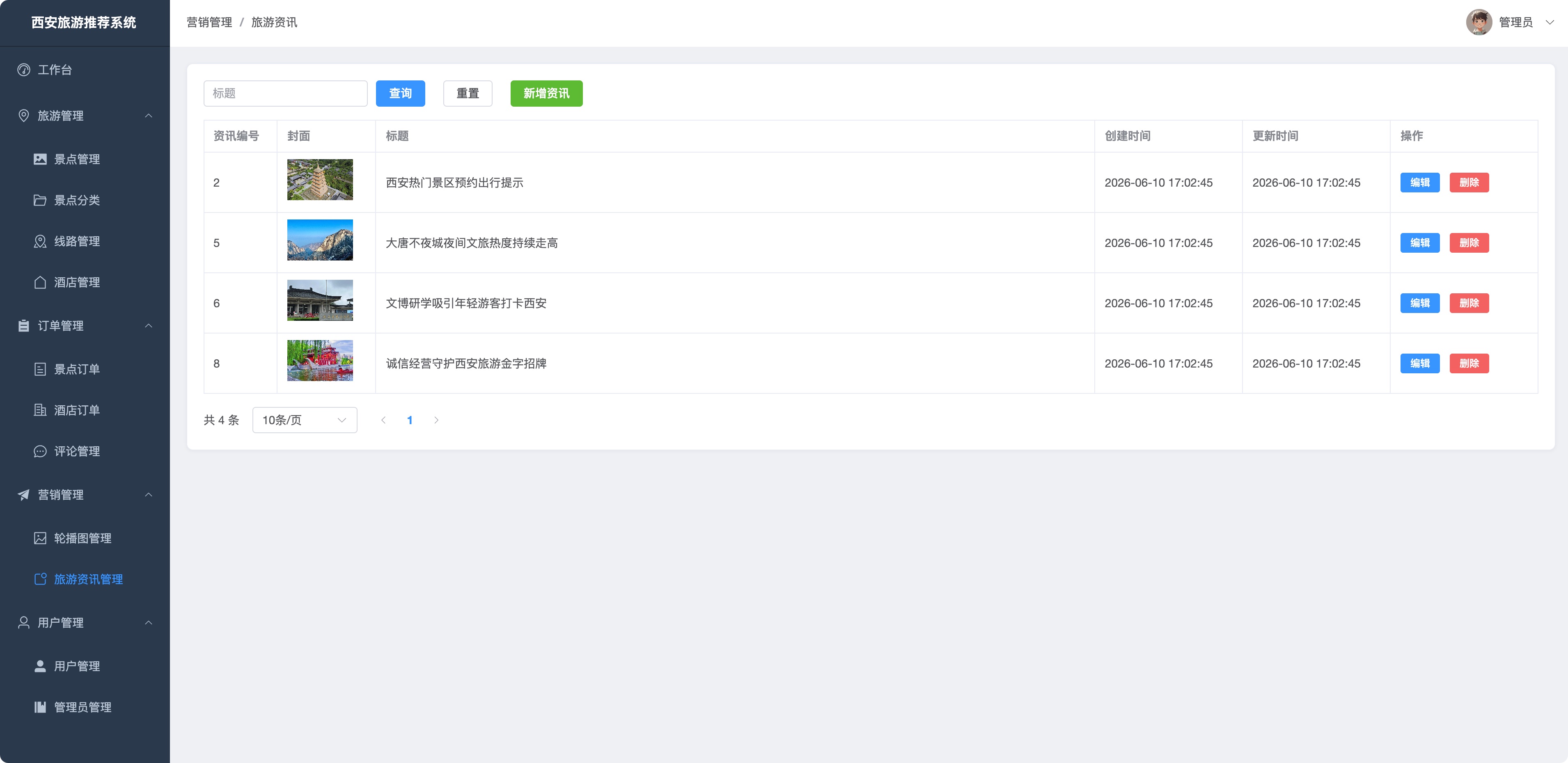This screenshot has width=1568, height=763.
Task: Click the 西安旅游推荐系统 sidebar title
Action: pyautogui.click(x=84, y=23)
